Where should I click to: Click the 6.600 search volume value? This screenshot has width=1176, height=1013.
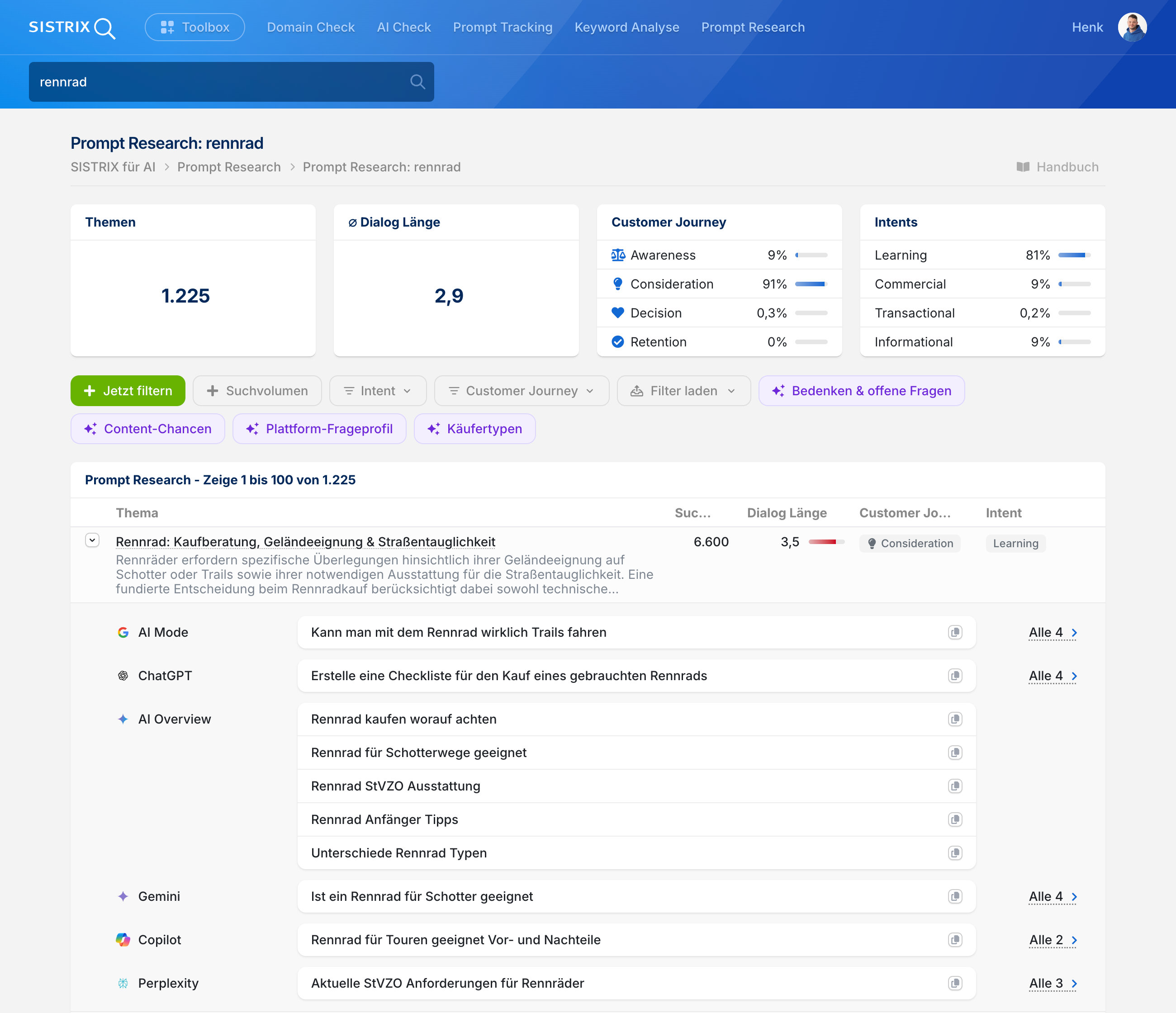(x=711, y=542)
